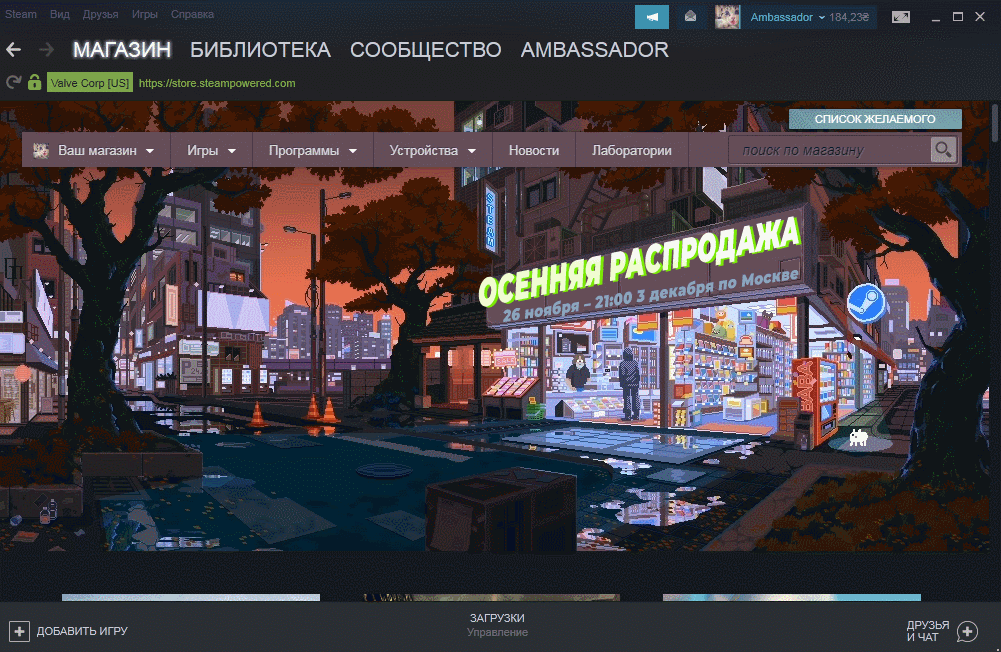
Task: Focus the поиск по магазину search field
Action: click(830, 150)
